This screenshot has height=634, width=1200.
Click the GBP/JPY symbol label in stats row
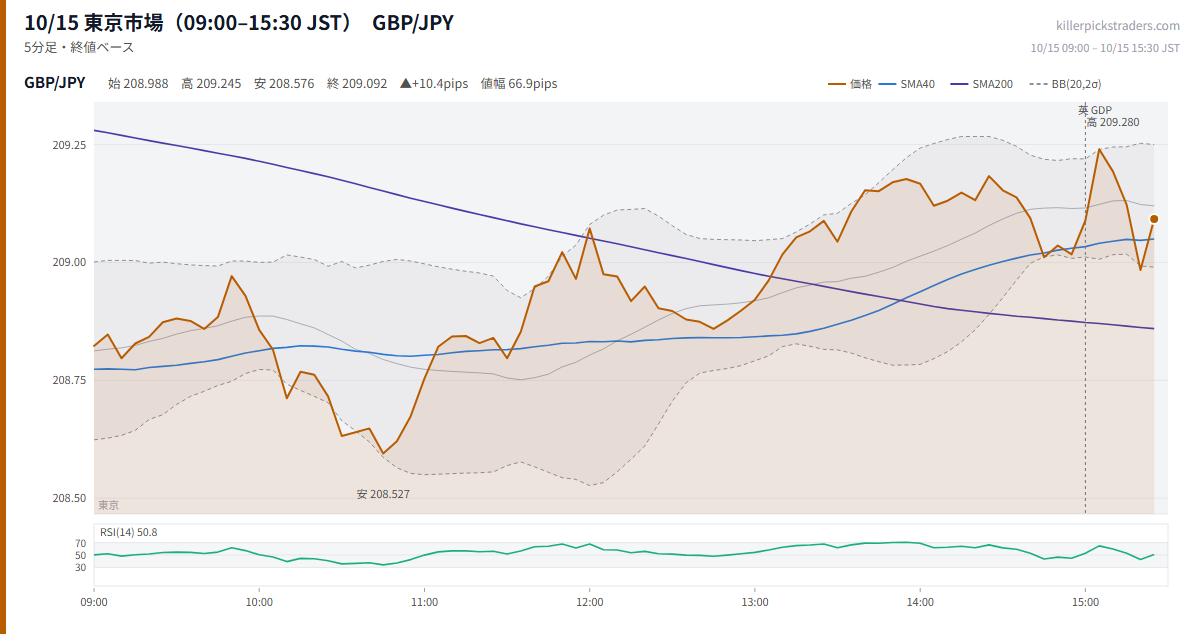click(x=55, y=83)
